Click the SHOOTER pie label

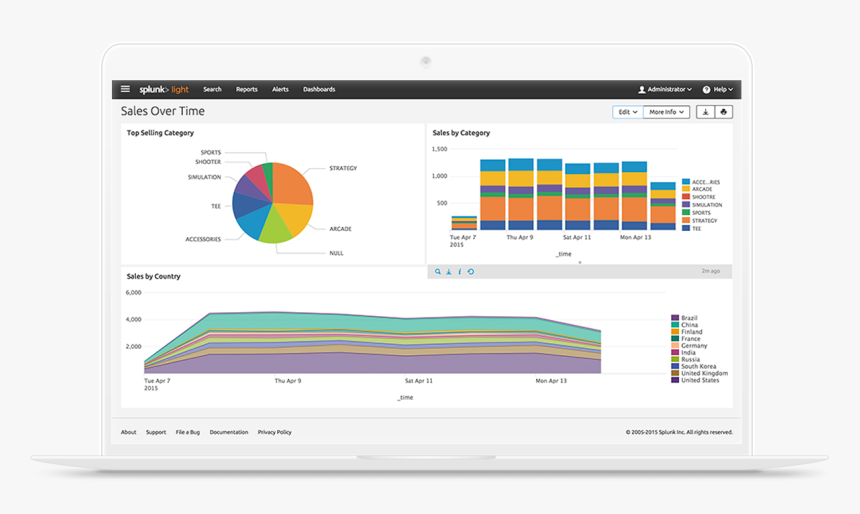(x=208, y=162)
